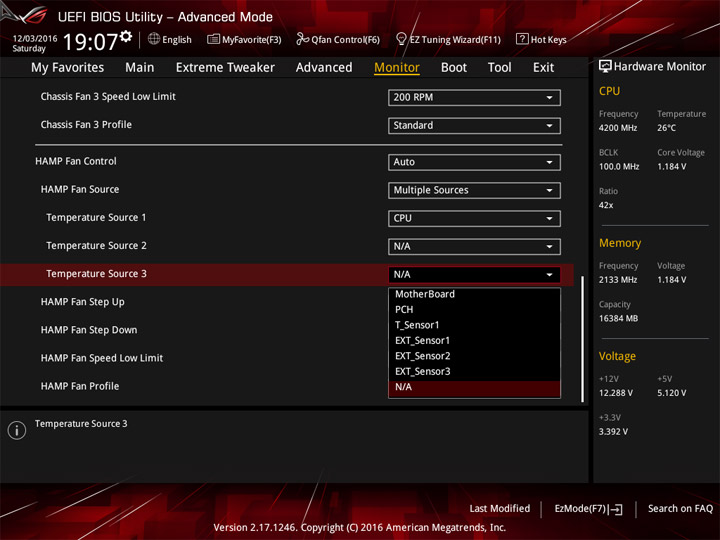Open Temperature Source 2 dropdown
This screenshot has height=540, width=720.
(x=474, y=247)
